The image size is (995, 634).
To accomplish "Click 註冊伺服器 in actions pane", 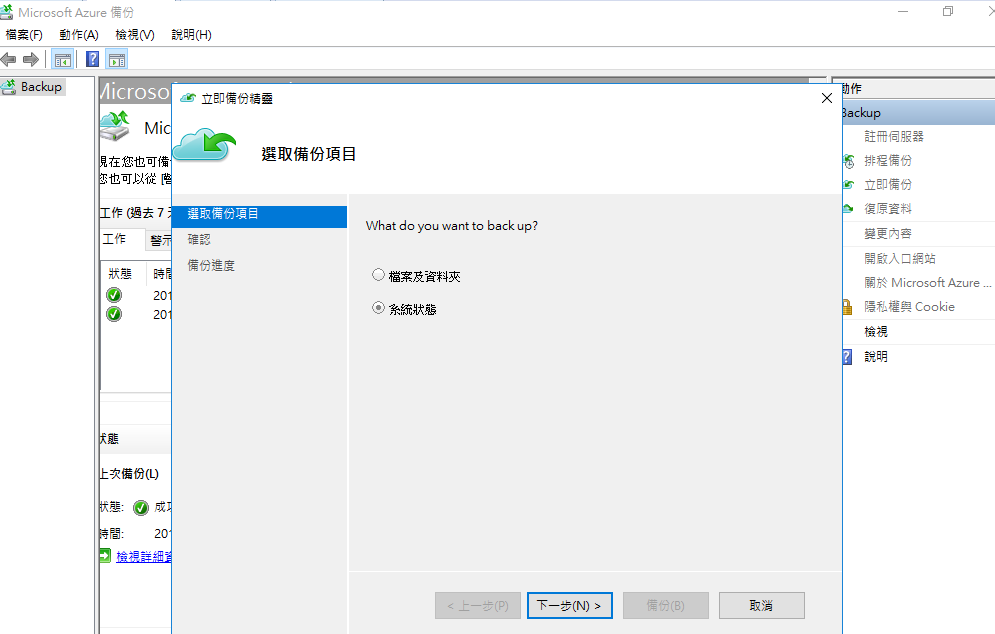I will (x=894, y=136).
